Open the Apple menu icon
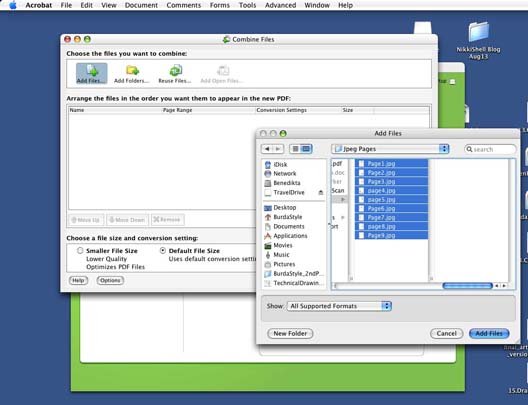The height and width of the screenshot is (405, 528). click(13, 5)
